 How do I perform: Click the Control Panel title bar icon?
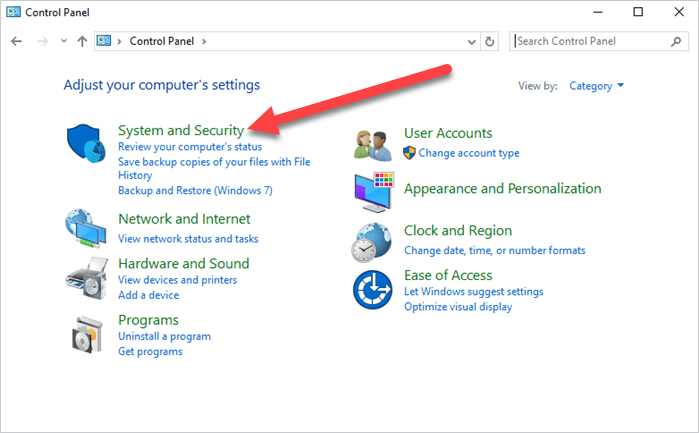coord(13,12)
